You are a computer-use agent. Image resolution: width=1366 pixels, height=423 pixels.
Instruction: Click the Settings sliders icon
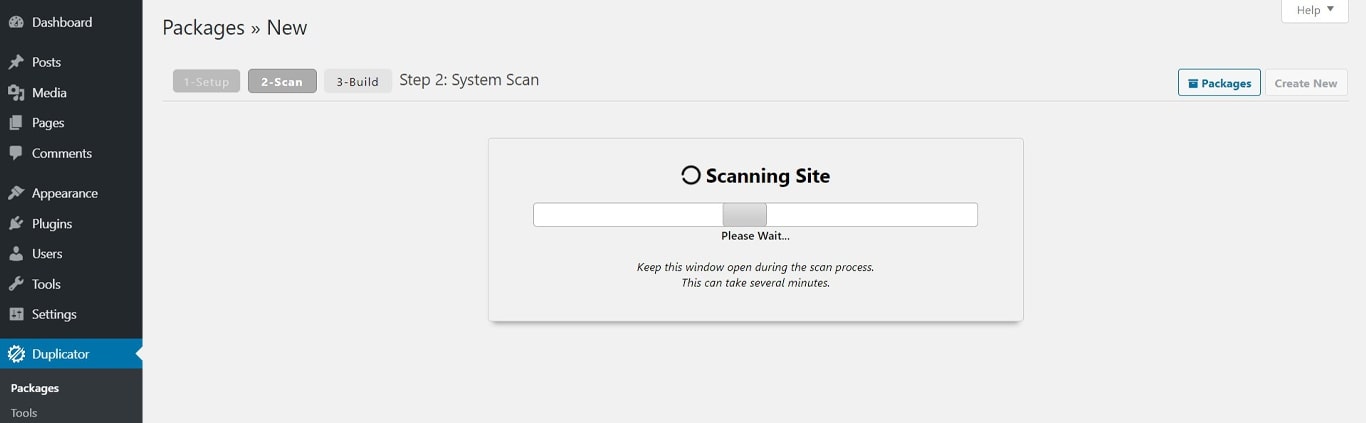16,314
